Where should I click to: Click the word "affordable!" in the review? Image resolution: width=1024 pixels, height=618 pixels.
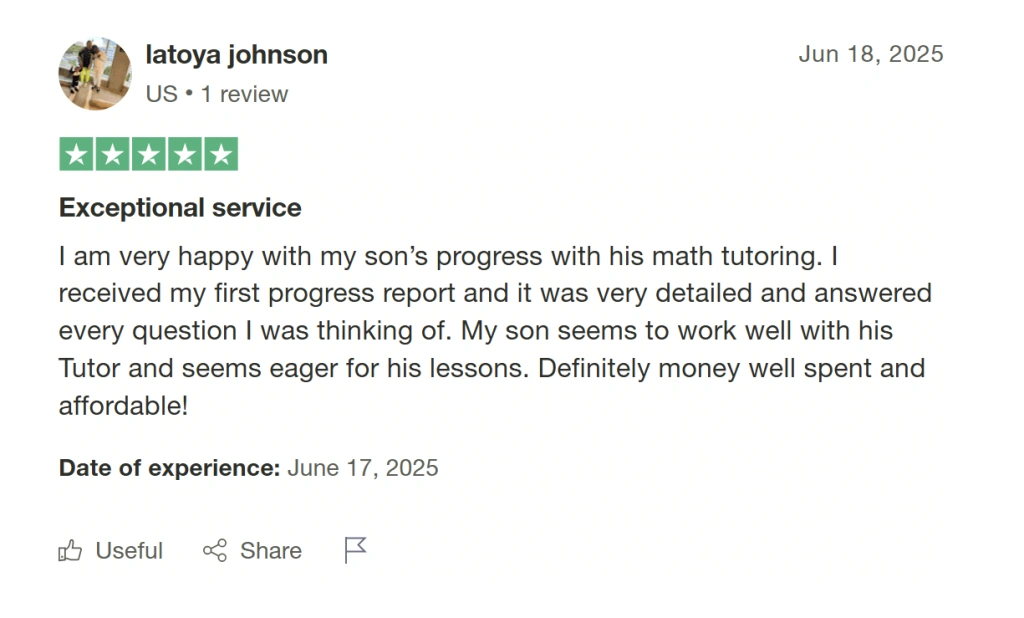(123, 407)
